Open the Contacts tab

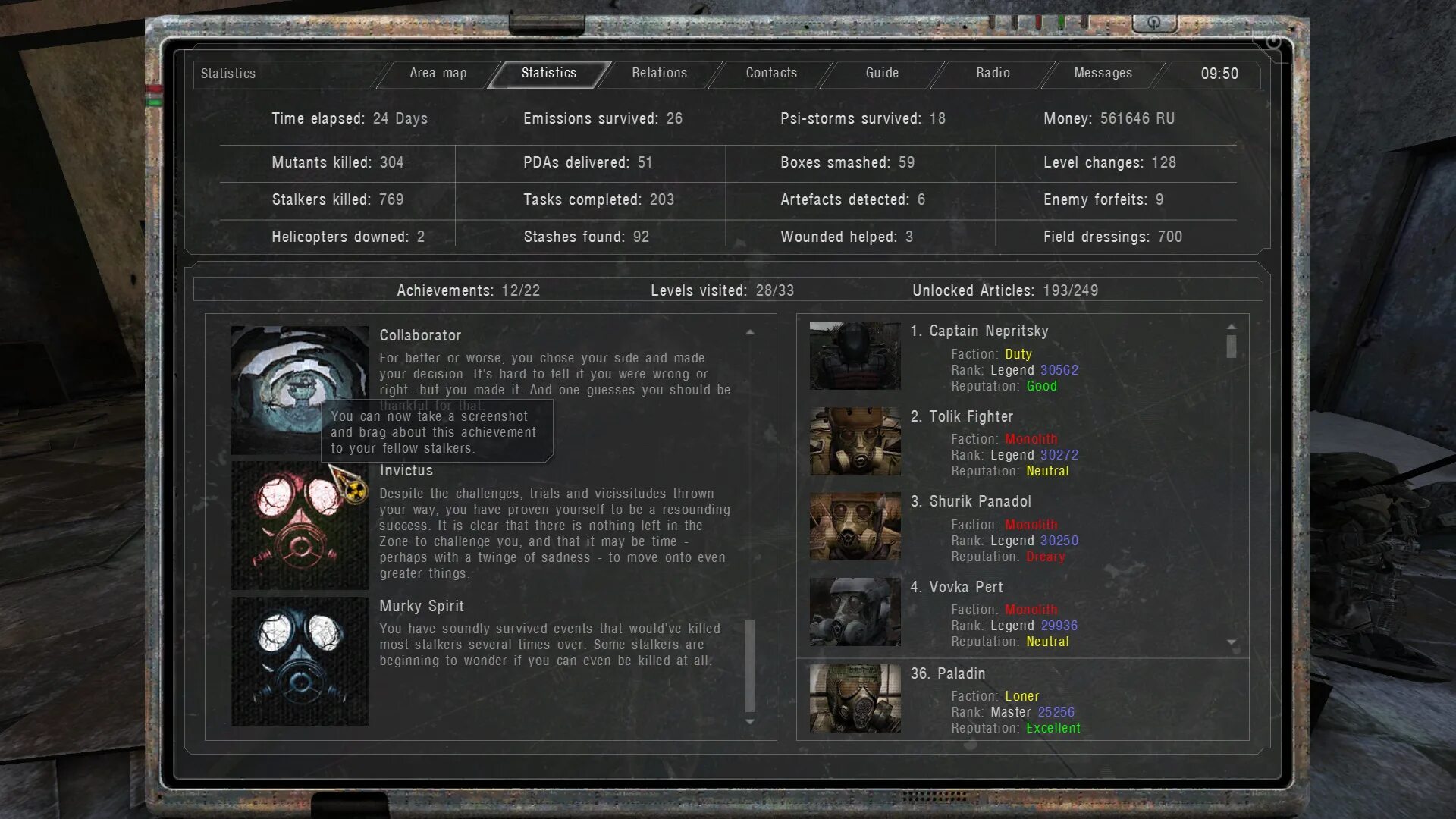771,74
